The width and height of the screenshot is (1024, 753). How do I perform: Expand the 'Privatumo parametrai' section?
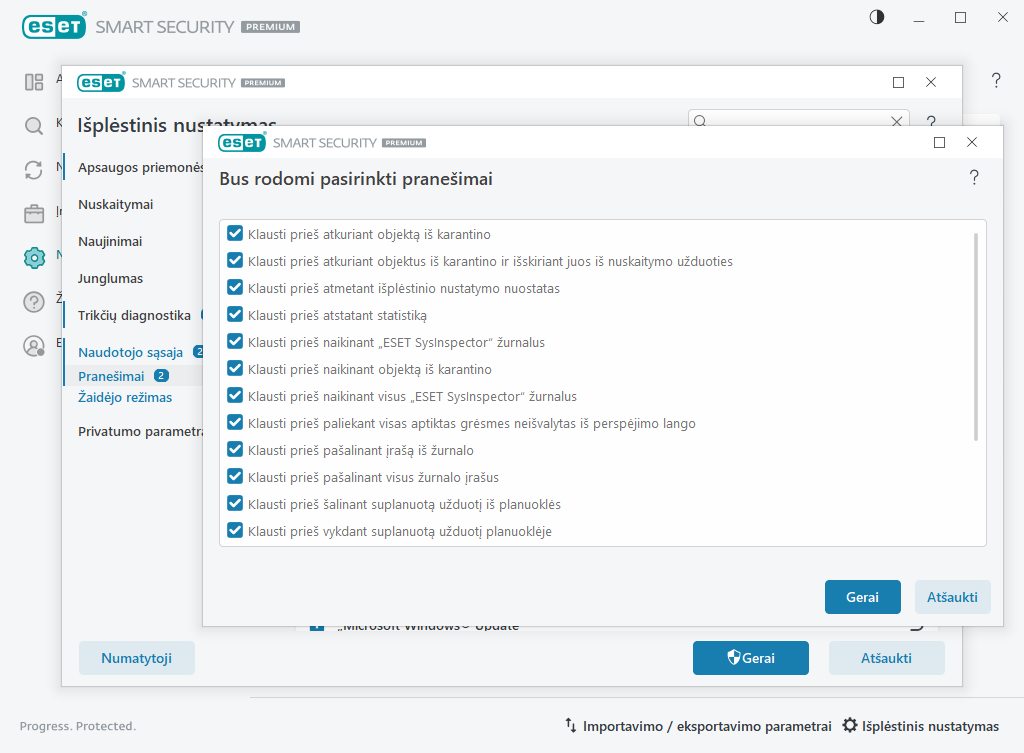tap(140, 432)
